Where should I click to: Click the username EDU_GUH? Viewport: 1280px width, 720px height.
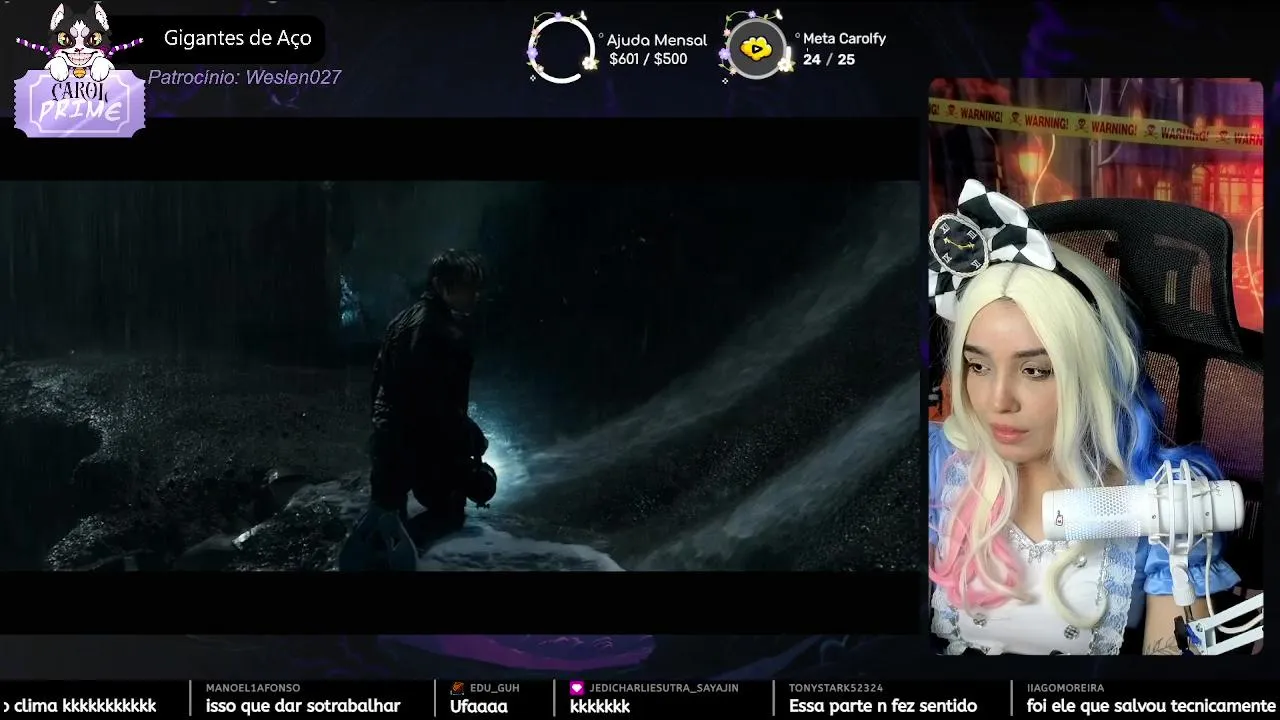point(495,688)
